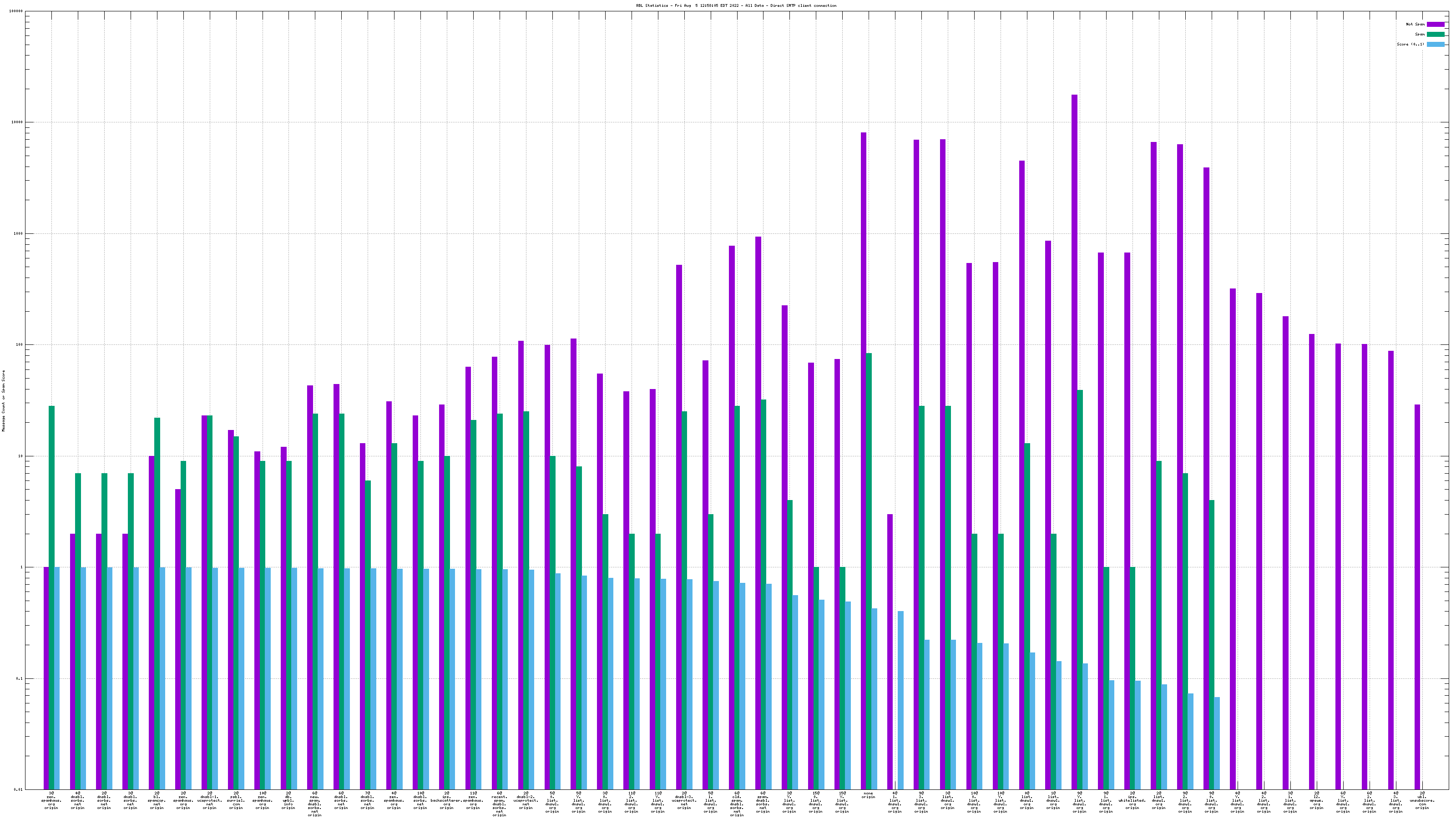Screen dimensions: 1456x819
Task: Click the RBL Statistics chart title
Action: pyautogui.click(x=736, y=5)
